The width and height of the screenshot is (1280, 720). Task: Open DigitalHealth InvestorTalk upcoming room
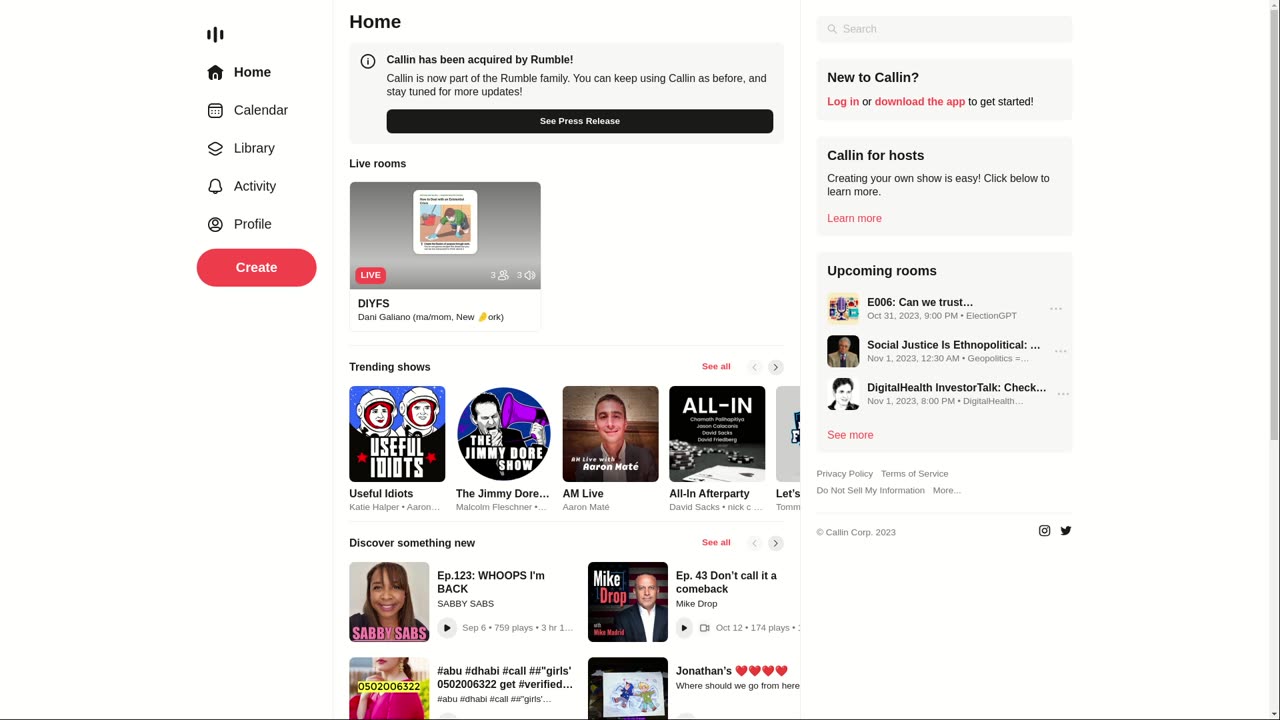click(x=957, y=388)
